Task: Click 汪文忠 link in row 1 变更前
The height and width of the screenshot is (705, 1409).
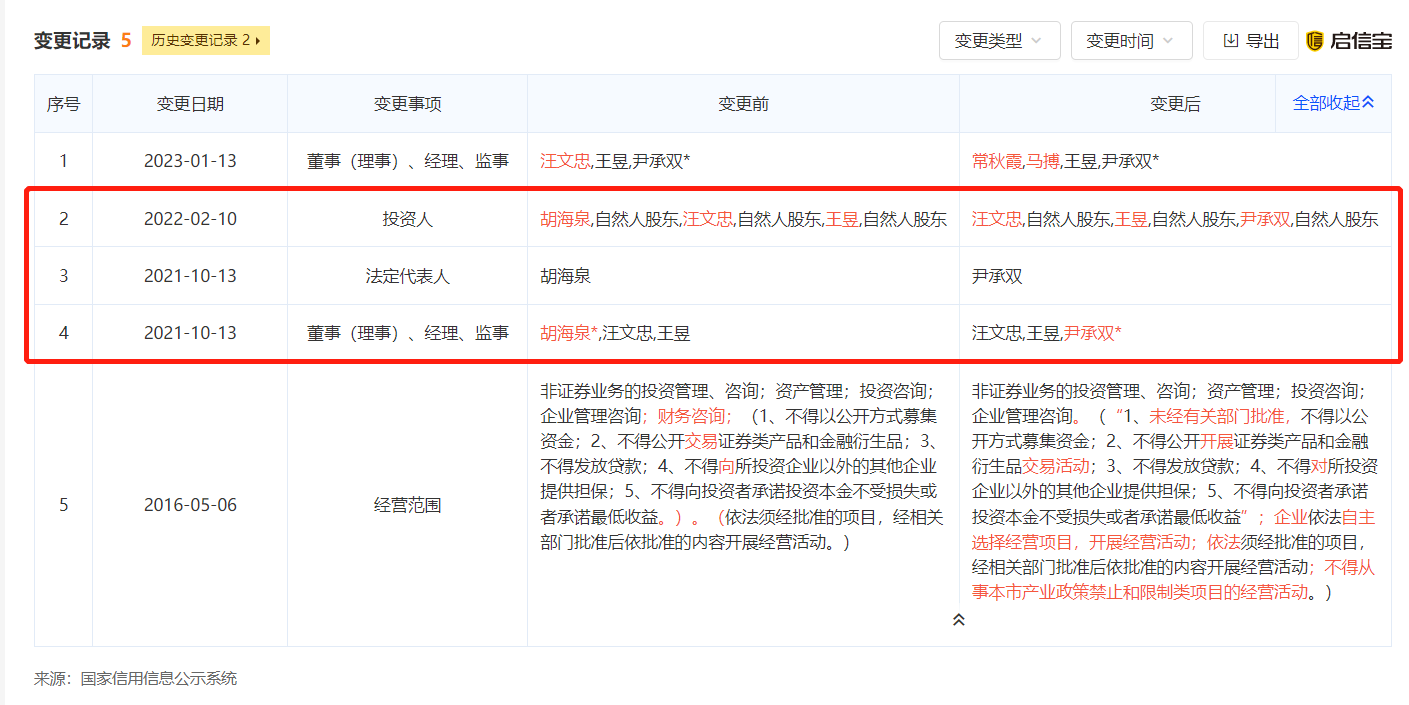Action: (x=566, y=160)
